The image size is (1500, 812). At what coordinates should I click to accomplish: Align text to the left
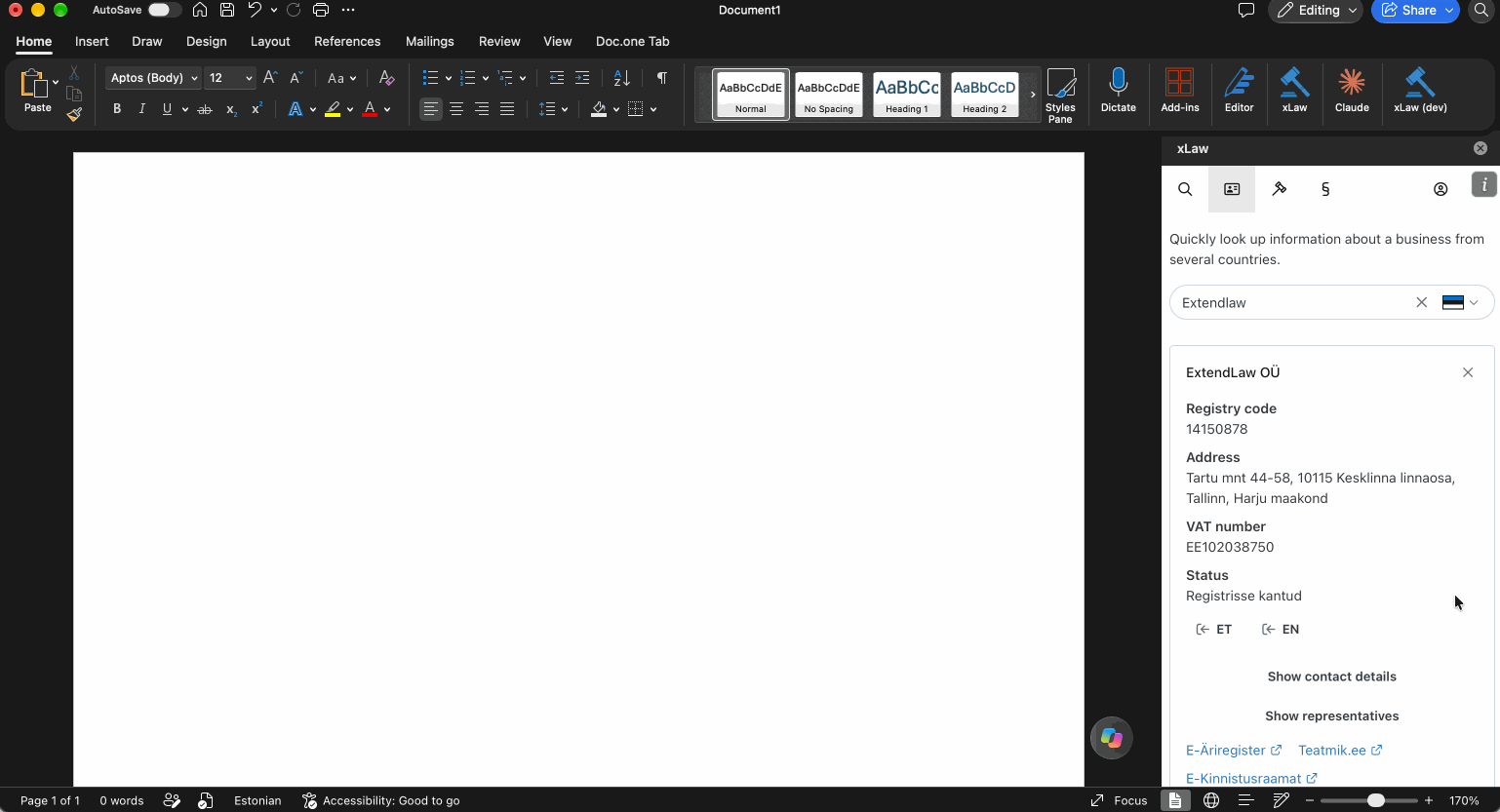[x=431, y=109]
